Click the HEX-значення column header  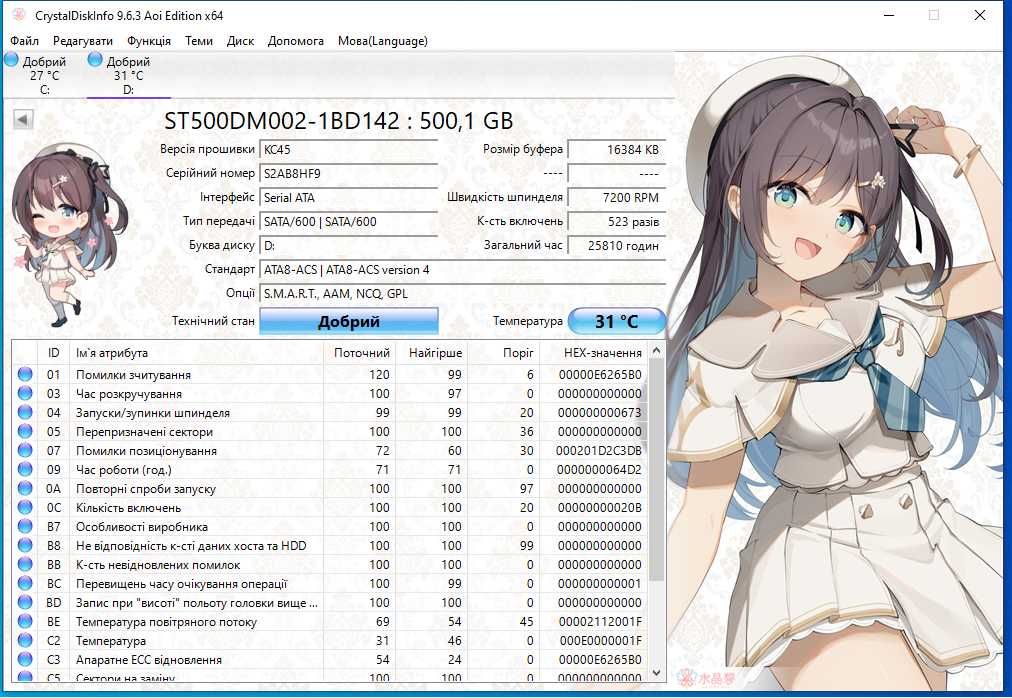[x=595, y=353]
